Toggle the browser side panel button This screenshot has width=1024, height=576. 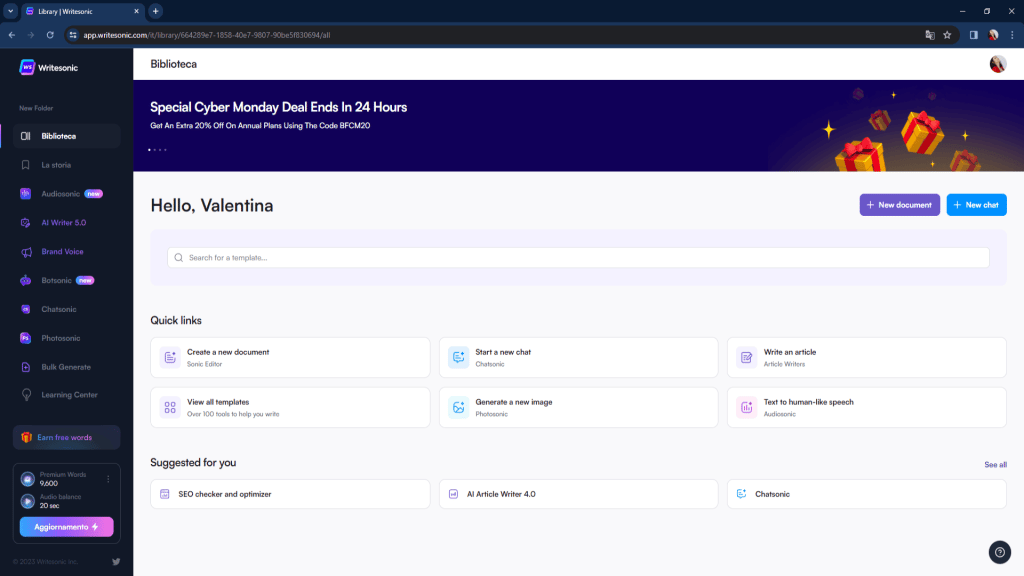973,35
